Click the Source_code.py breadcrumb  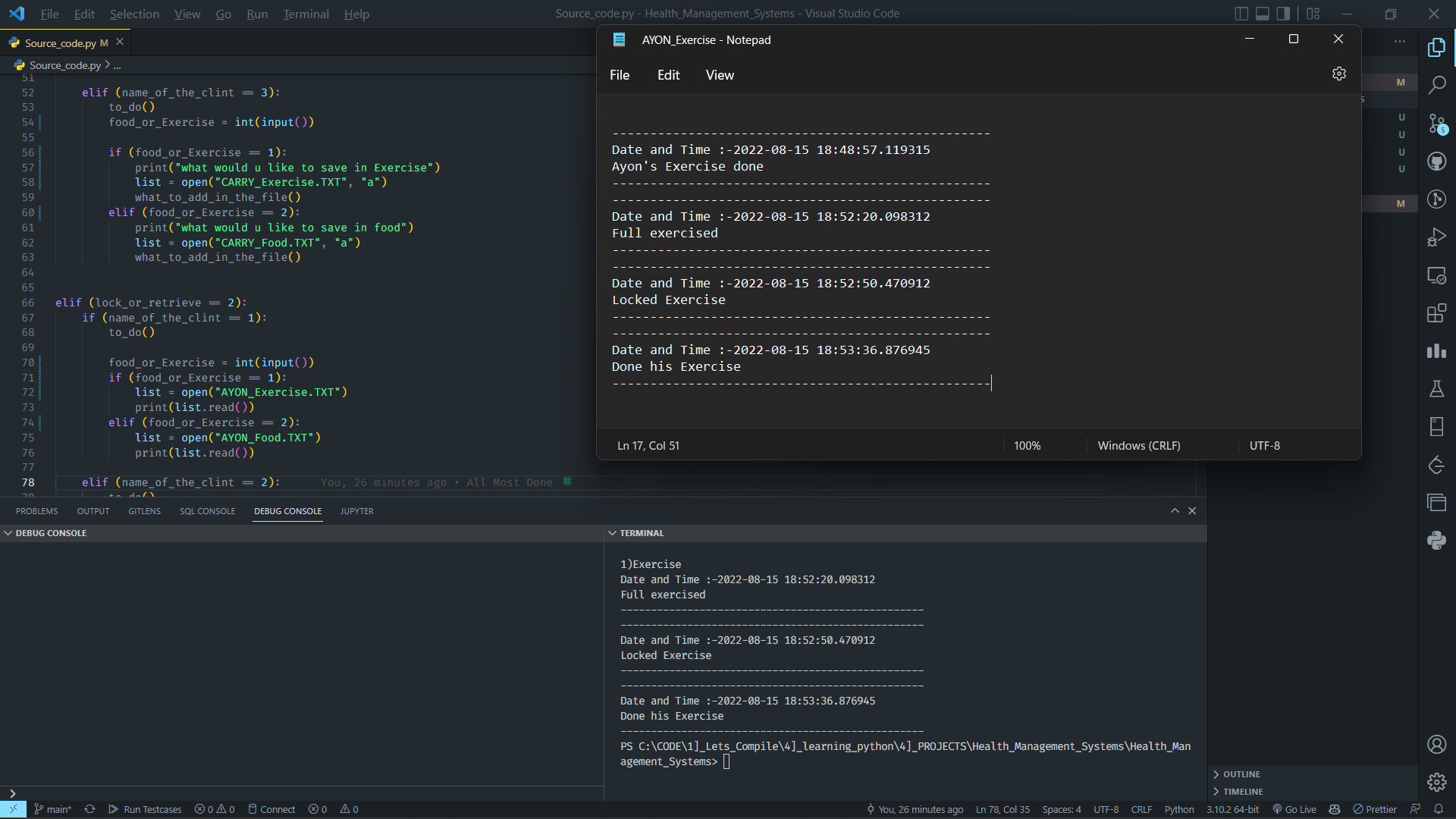pyautogui.click(x=58, y=65)
